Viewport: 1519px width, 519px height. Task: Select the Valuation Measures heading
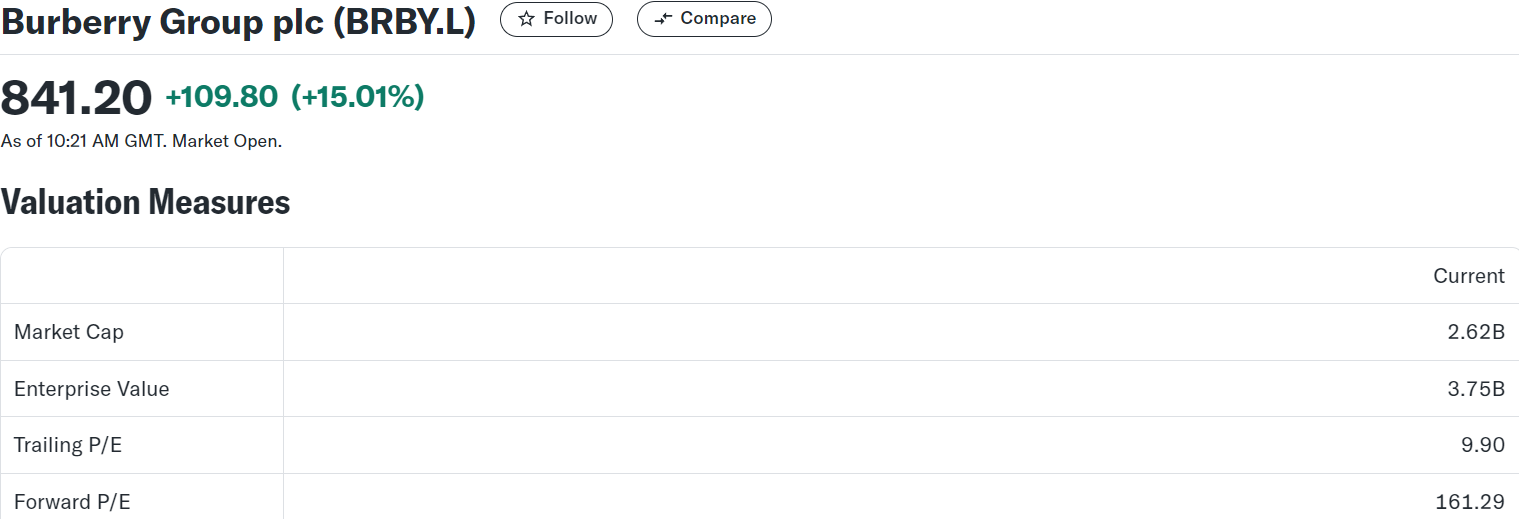(x=145, y=202)
